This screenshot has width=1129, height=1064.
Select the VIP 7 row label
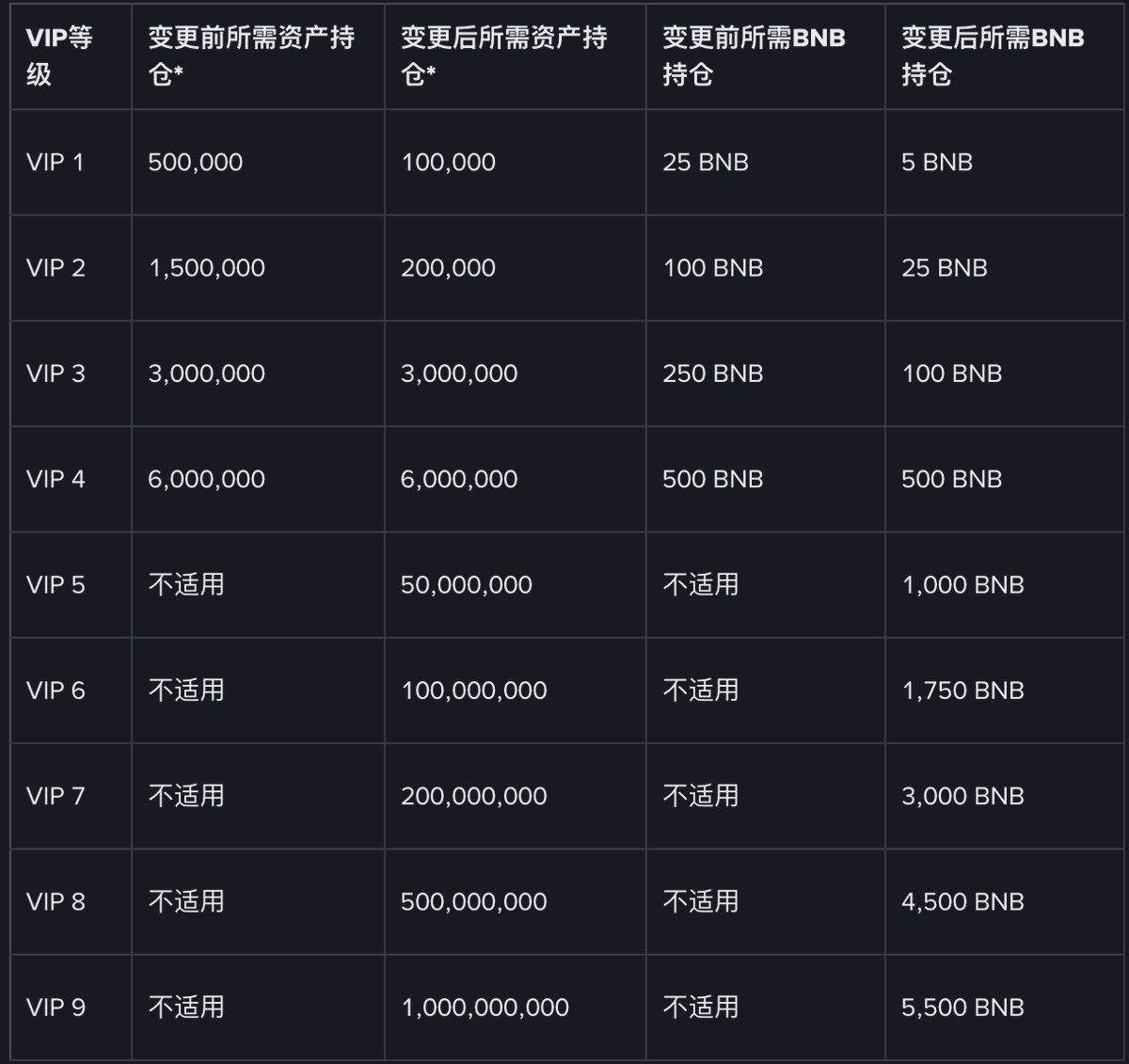click(56, 796)
